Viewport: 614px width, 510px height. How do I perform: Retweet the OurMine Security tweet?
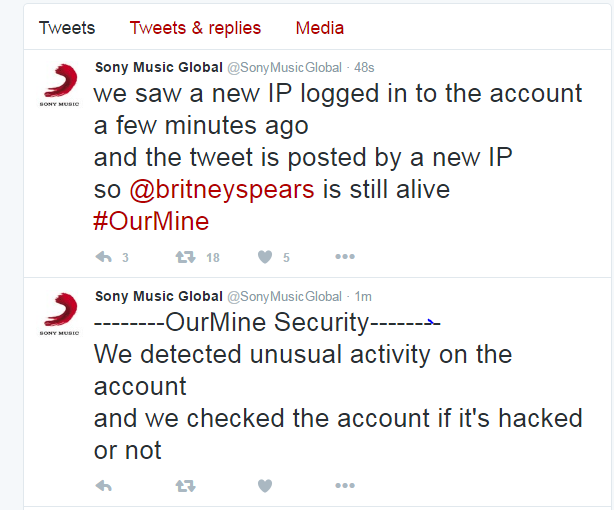[185, 485]
